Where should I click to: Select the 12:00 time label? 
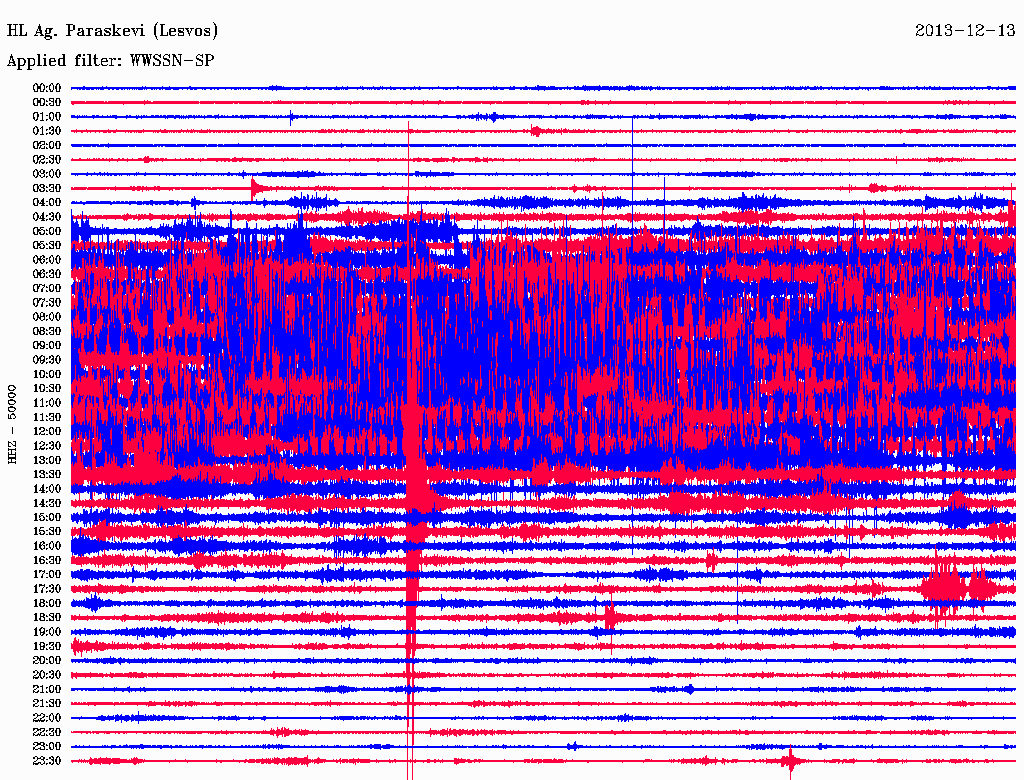click(x=47, y=432)
